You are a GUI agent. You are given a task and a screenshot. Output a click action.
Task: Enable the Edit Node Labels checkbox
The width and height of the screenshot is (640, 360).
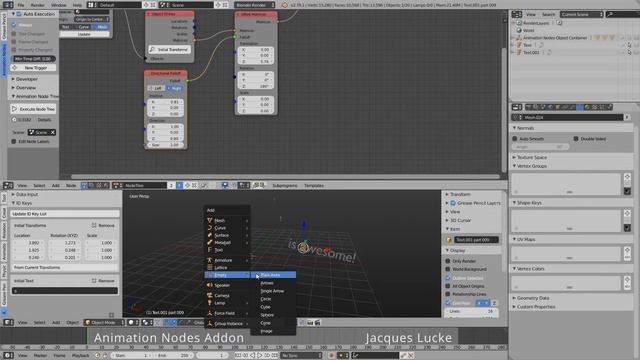click(14, 141)
